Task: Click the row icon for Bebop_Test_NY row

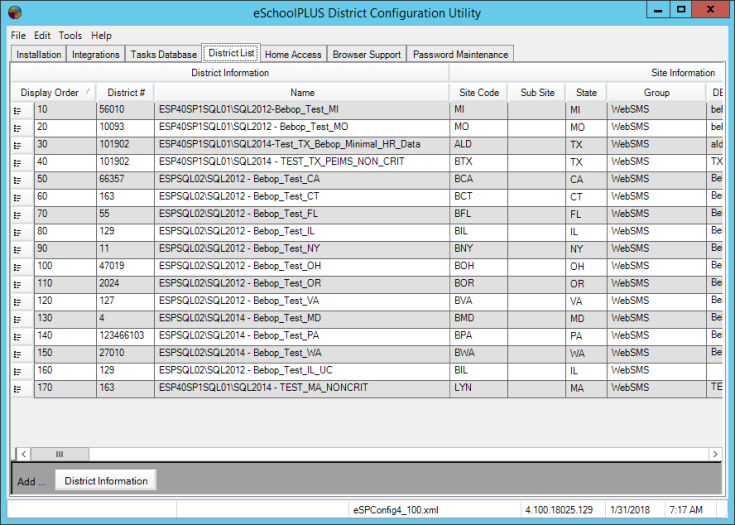Action: click(18, 249)
